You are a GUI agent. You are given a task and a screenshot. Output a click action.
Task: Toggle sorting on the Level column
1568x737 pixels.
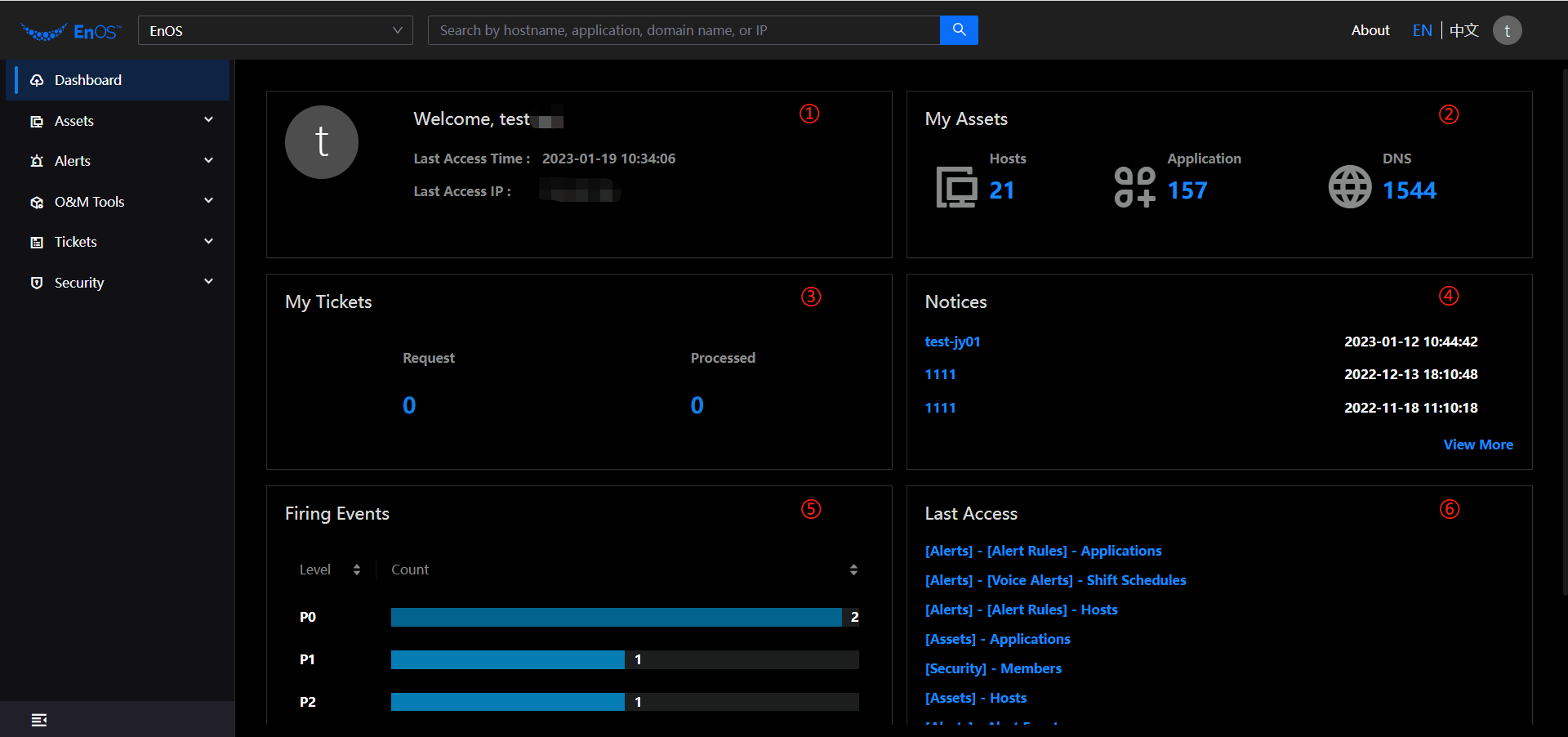click(357, 569)
